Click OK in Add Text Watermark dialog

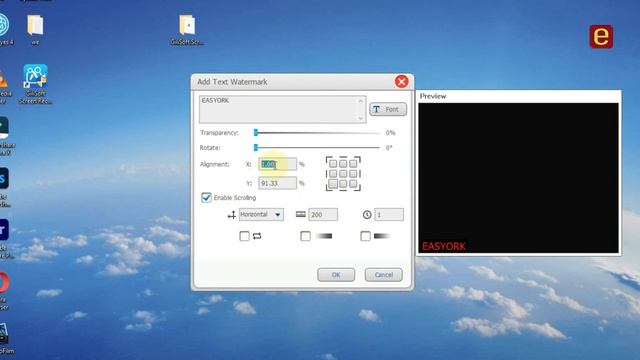[x=336, y=275]
